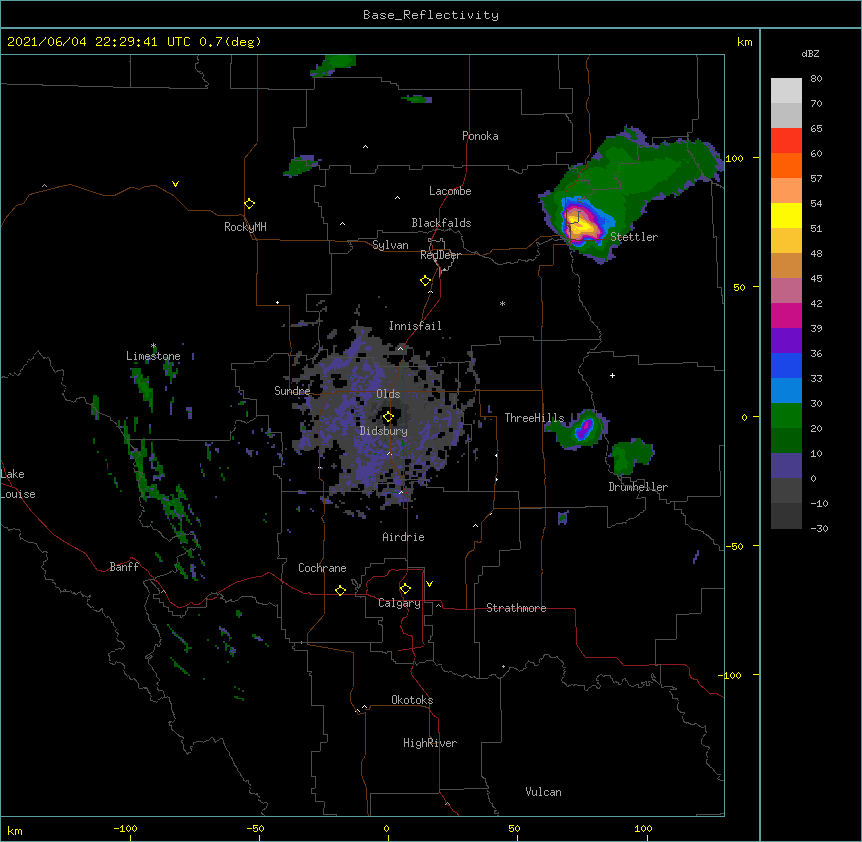Click the Vulcan town label
Viewport: 862px width, 842px height.
543,792
